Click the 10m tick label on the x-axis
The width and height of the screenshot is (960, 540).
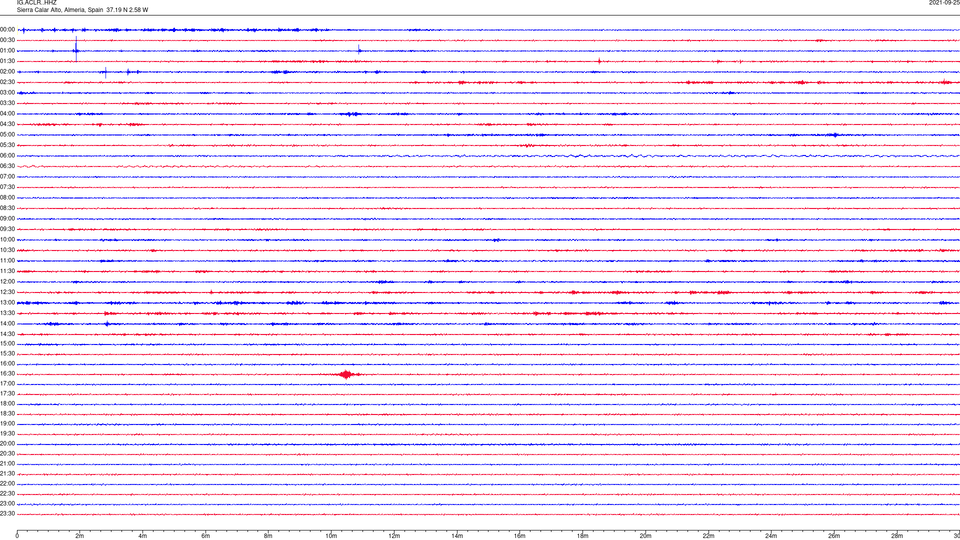pyautogui.click(x=331, y=536)
